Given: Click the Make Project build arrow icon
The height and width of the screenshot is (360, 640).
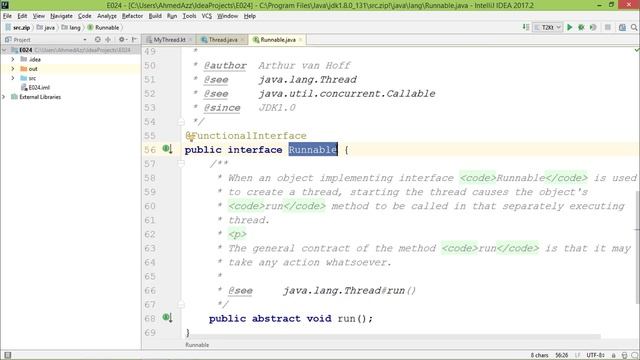Looking at the screenshot, I should tap(526, 27).
